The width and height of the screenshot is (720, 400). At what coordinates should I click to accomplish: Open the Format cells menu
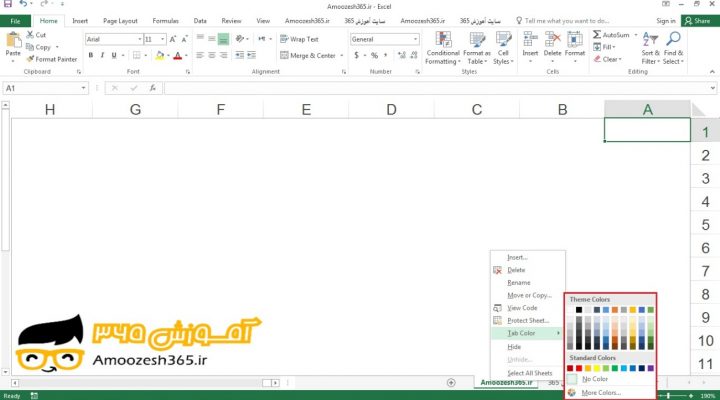(x=575, y=46)
